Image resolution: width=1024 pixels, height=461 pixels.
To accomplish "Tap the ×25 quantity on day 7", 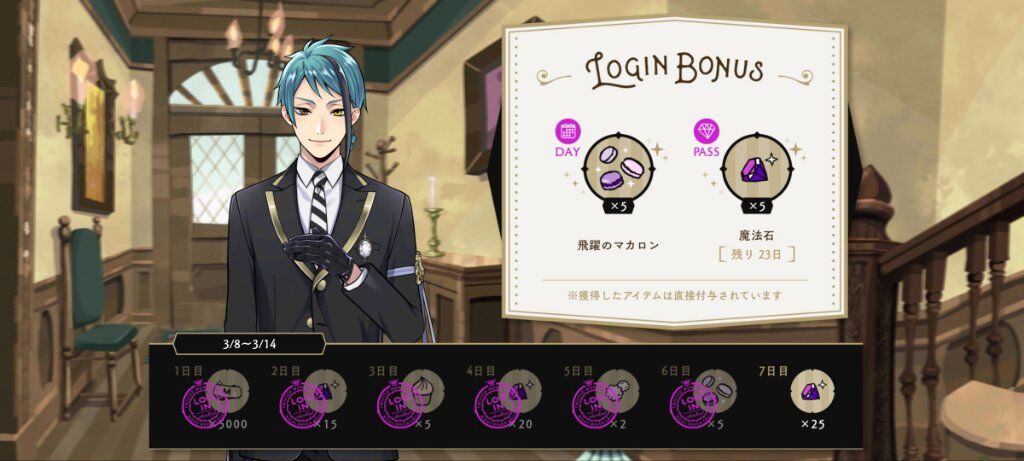I will pos(812,424).
